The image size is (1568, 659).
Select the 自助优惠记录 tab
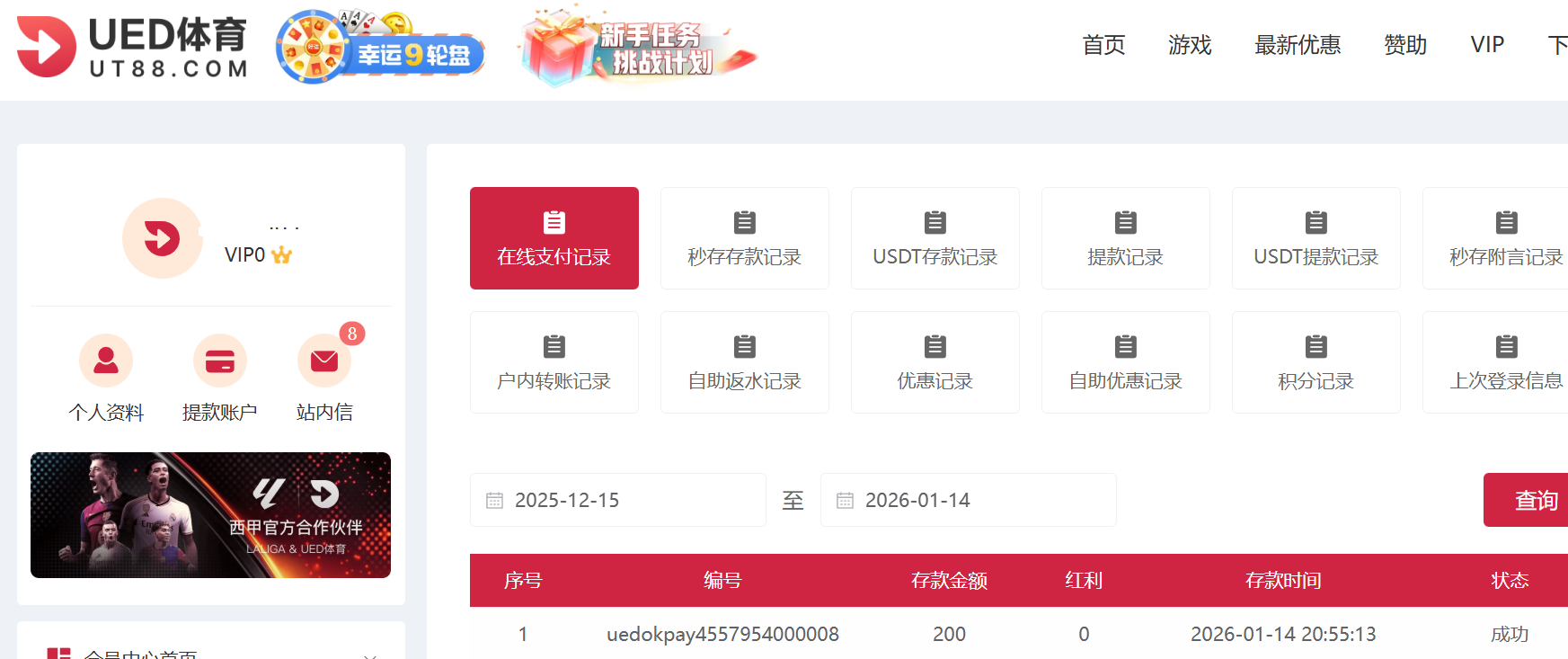coord(1126,362)
